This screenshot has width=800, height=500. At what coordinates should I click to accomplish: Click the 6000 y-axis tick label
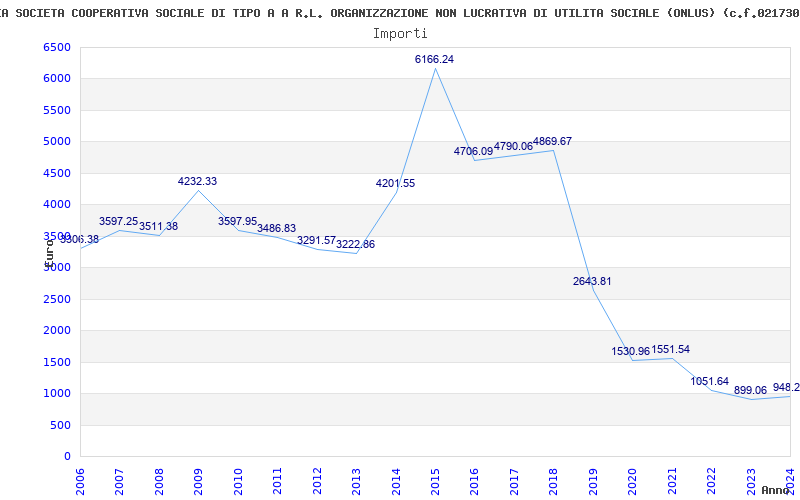pos(57,79)
